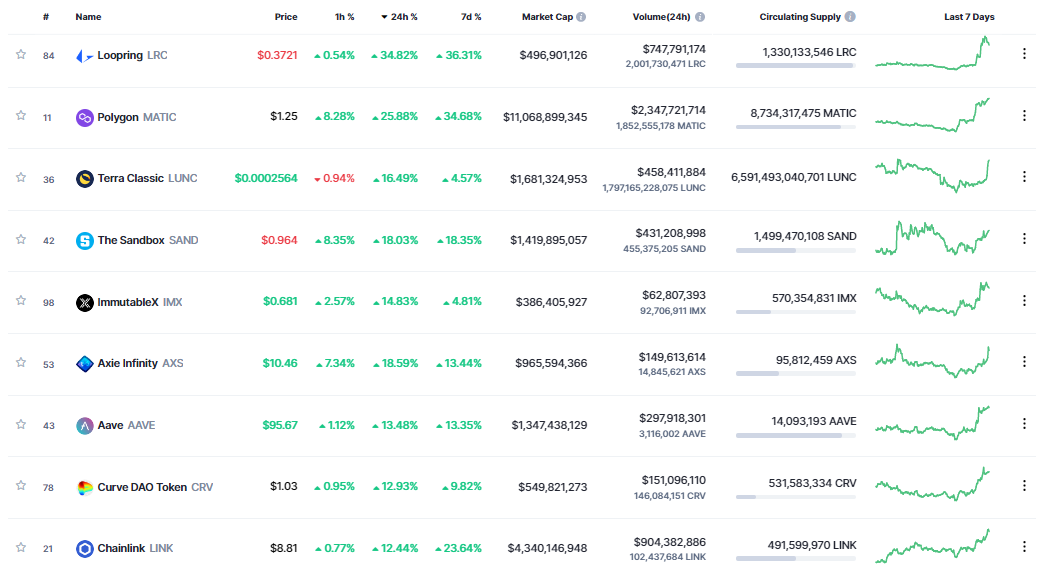Open three-dot menu for The Sandbox row
The image size is (1063, 574).
coord(1024,239)
